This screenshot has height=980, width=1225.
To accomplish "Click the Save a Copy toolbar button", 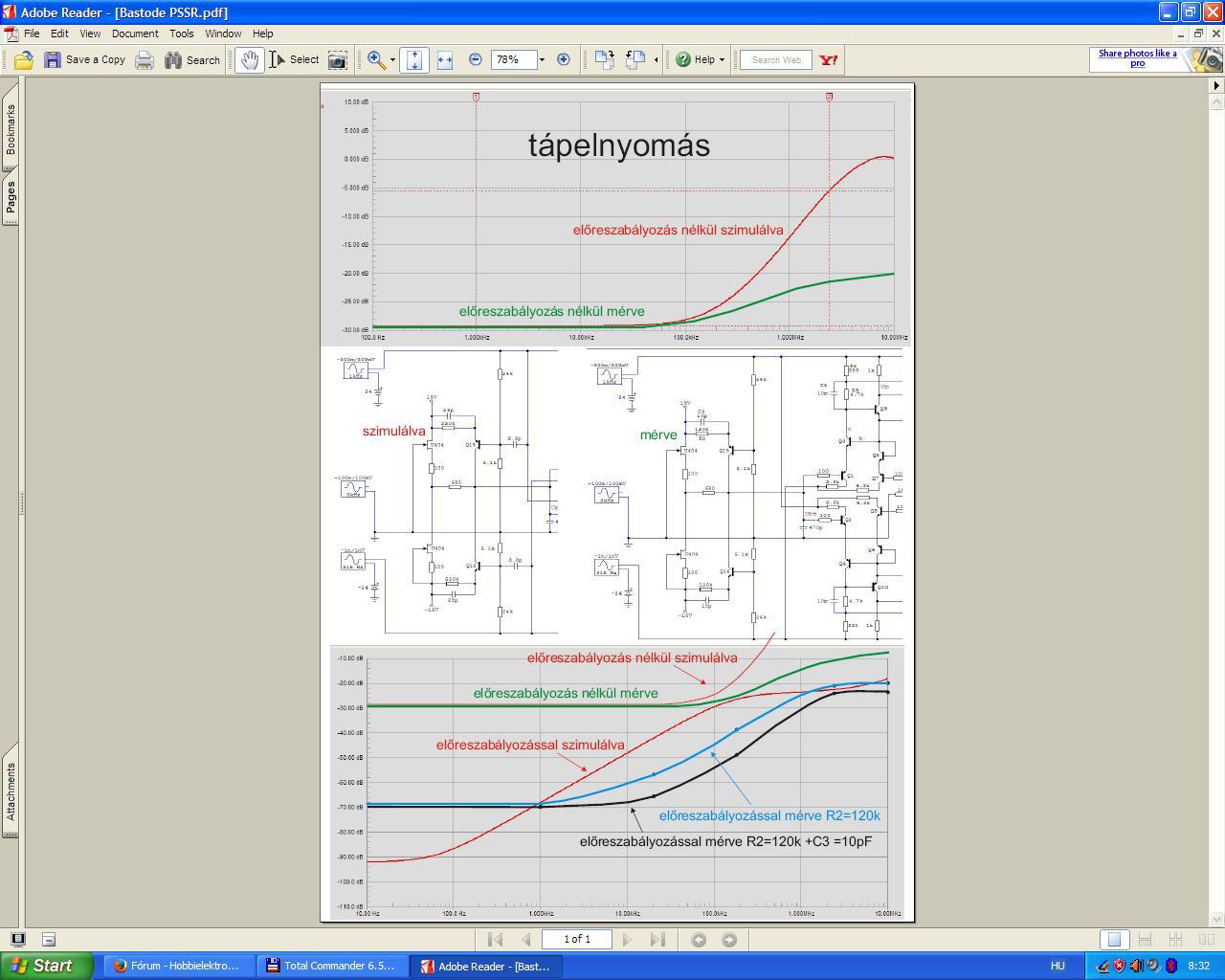I will [x=84, y=60].
